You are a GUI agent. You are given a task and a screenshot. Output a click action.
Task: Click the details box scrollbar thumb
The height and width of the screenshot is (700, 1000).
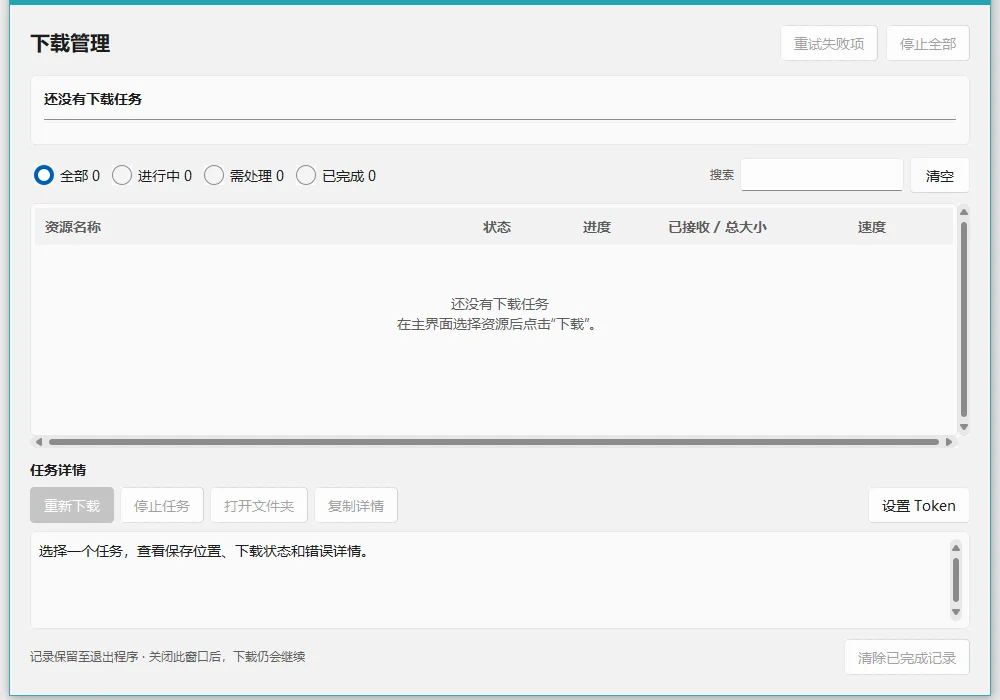[x=955, y=580]
